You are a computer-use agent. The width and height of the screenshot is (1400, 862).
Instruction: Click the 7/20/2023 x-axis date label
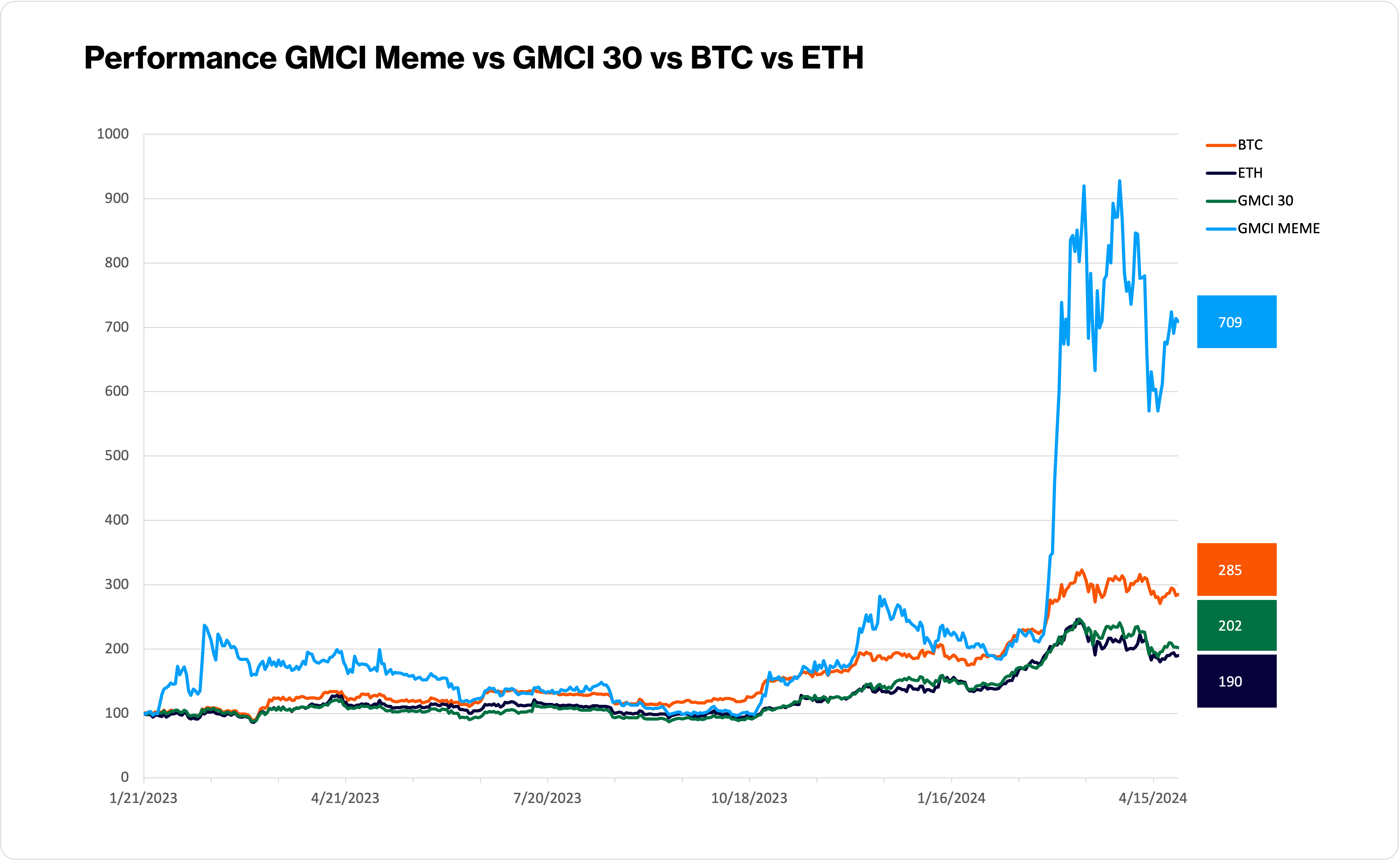(x=547, y=798)
